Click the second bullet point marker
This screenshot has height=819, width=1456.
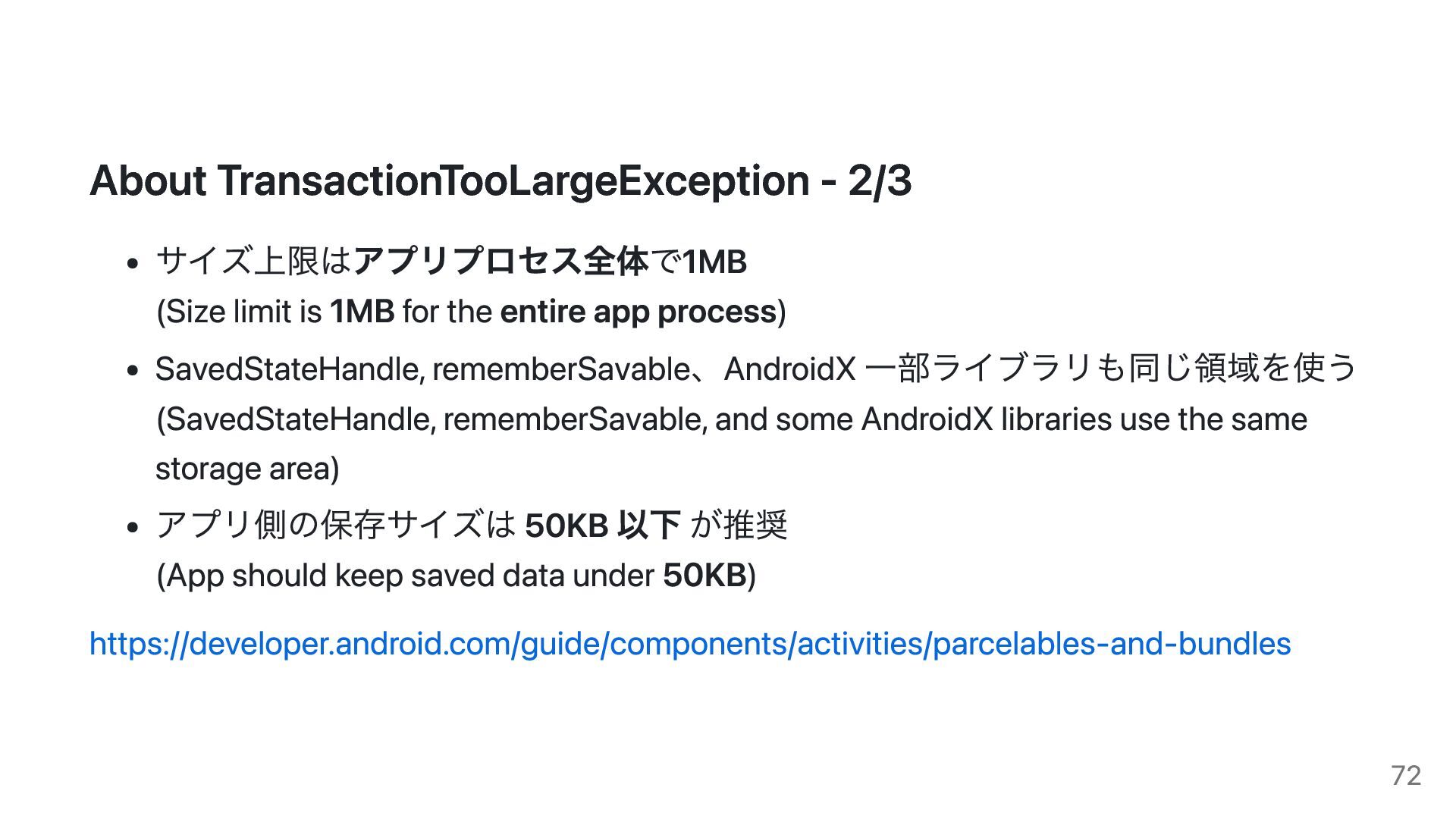coord(133,371)
